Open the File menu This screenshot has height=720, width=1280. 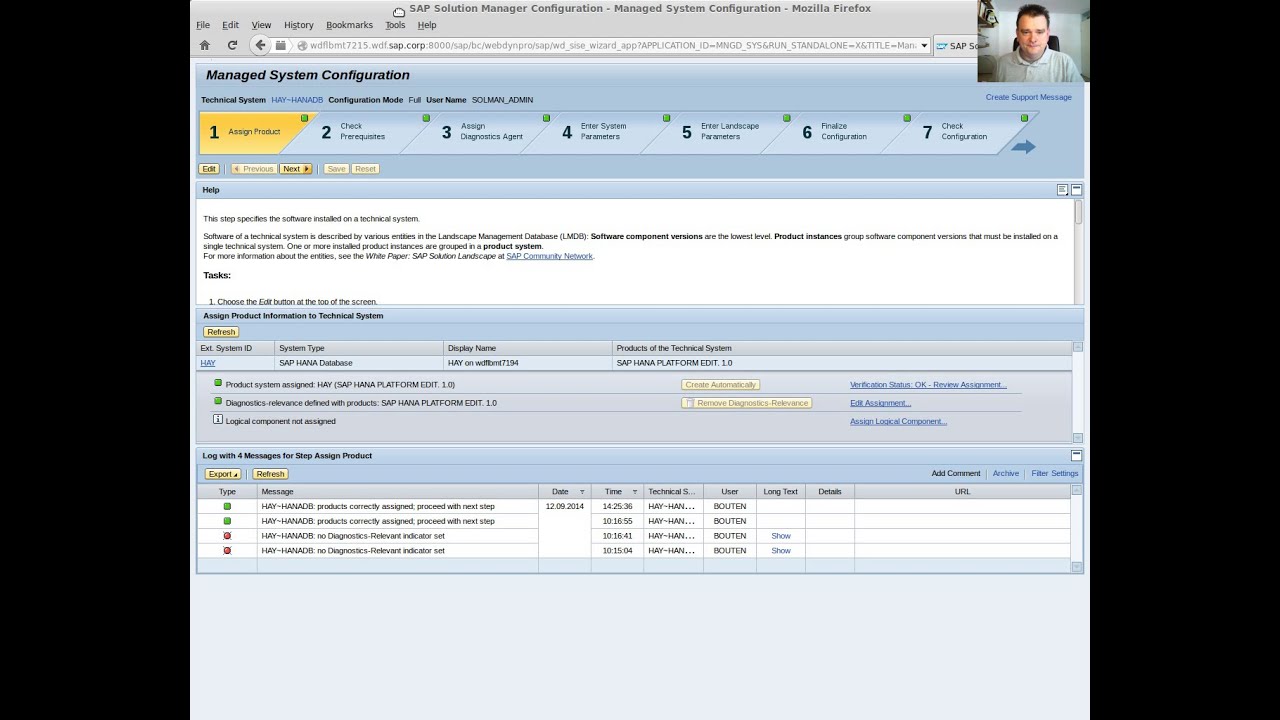click(x=203, y=25)
